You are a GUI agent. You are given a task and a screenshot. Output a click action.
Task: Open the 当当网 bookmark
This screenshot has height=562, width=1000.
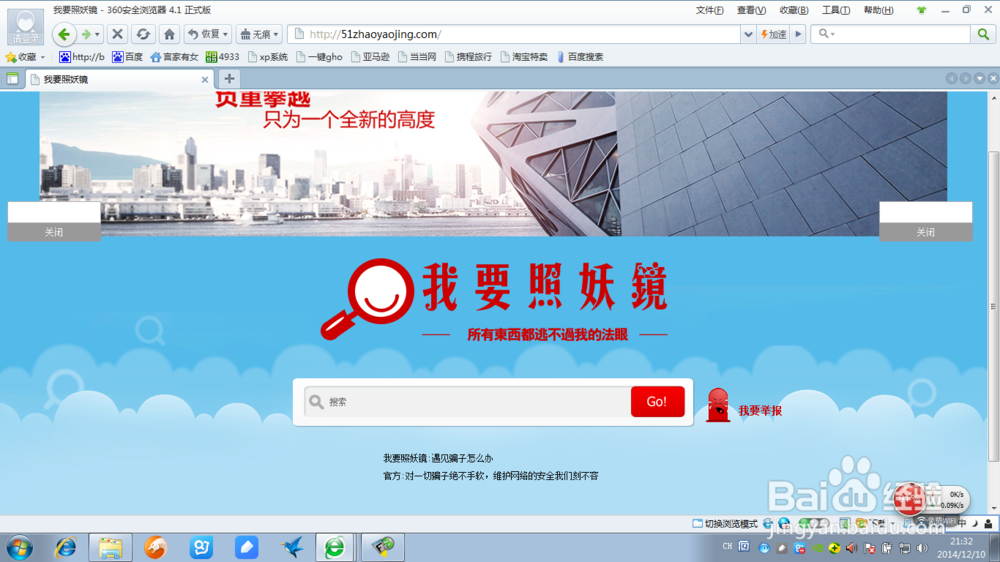point(417,57)
